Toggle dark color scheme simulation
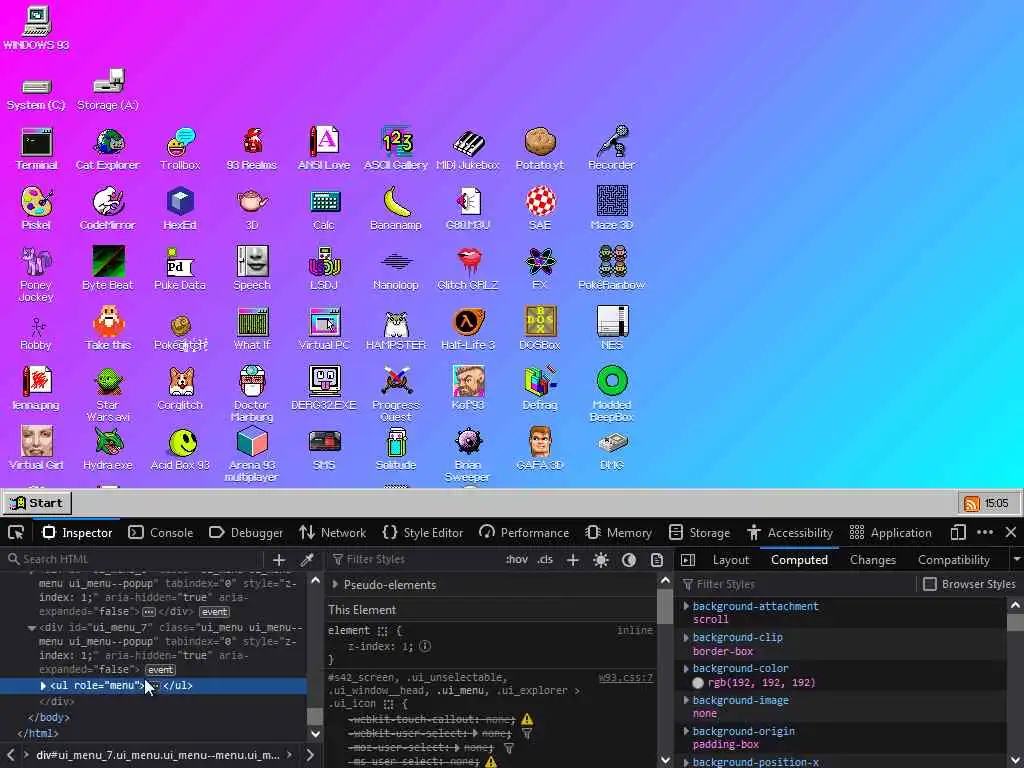Image resolution: width=1024 pixels, height=768 pixels. 629,560
